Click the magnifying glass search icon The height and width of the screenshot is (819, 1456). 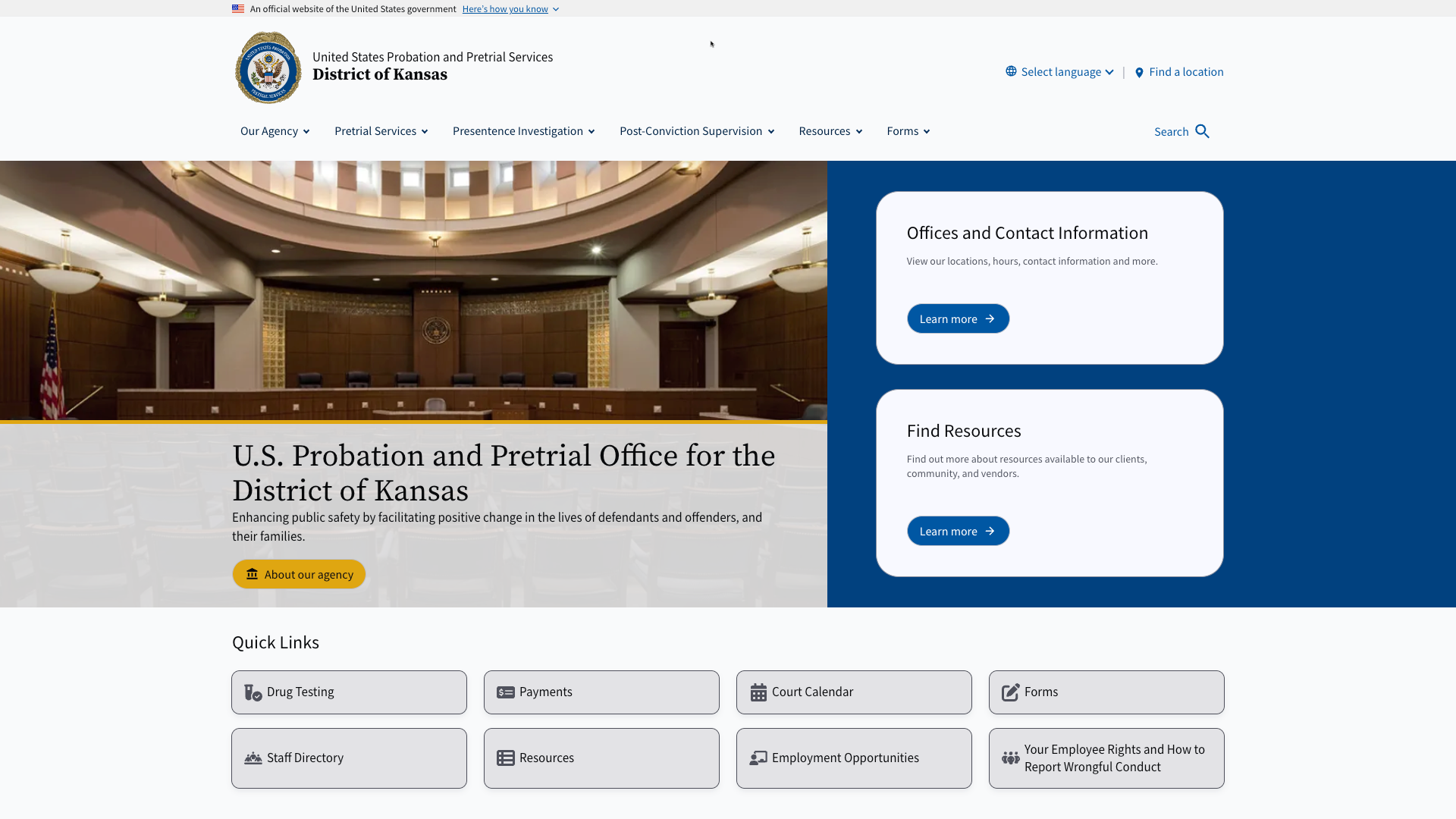point(1202,131)
